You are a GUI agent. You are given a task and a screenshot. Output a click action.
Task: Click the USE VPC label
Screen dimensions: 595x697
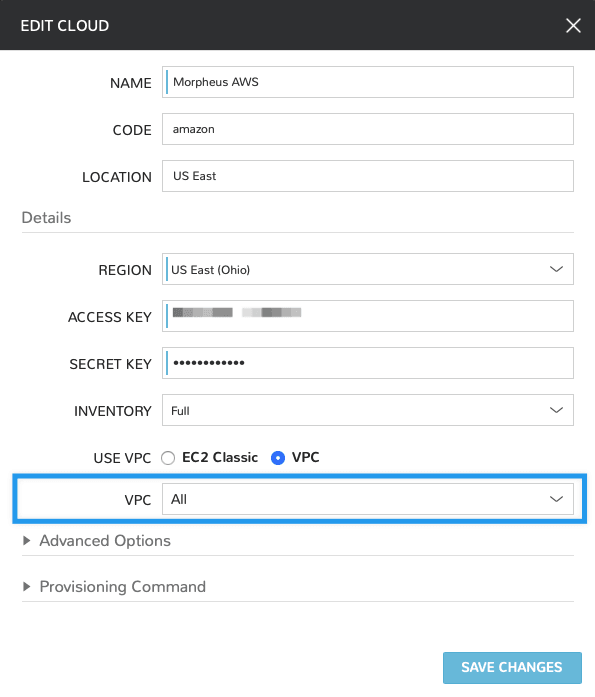coord(122,458)
